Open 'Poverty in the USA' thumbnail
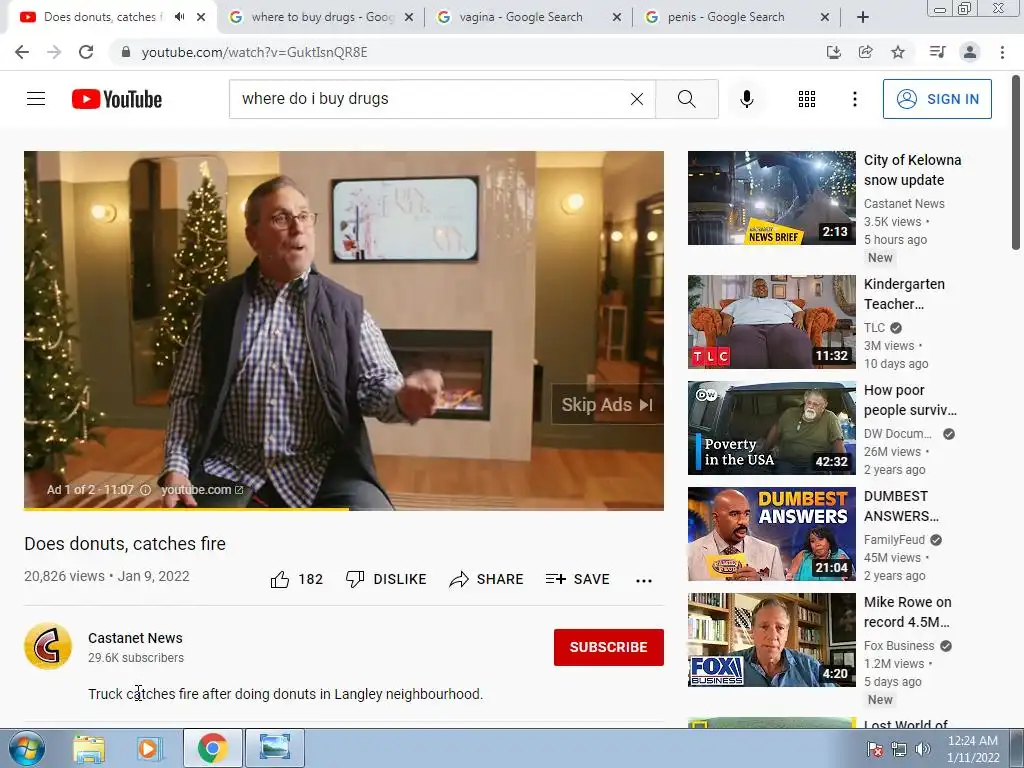Viewport: 1024px width, 768px height. coord(771,428)
